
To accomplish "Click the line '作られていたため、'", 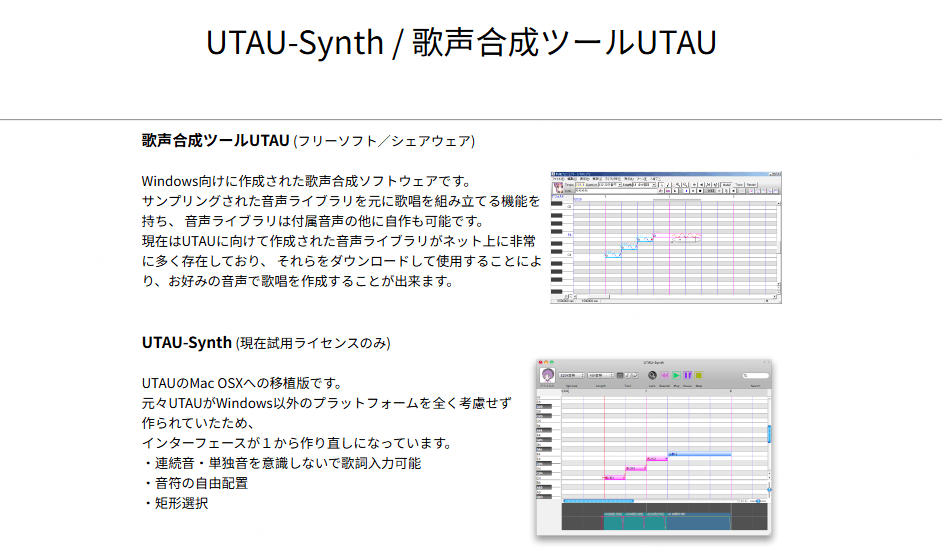I will (199, 423).
